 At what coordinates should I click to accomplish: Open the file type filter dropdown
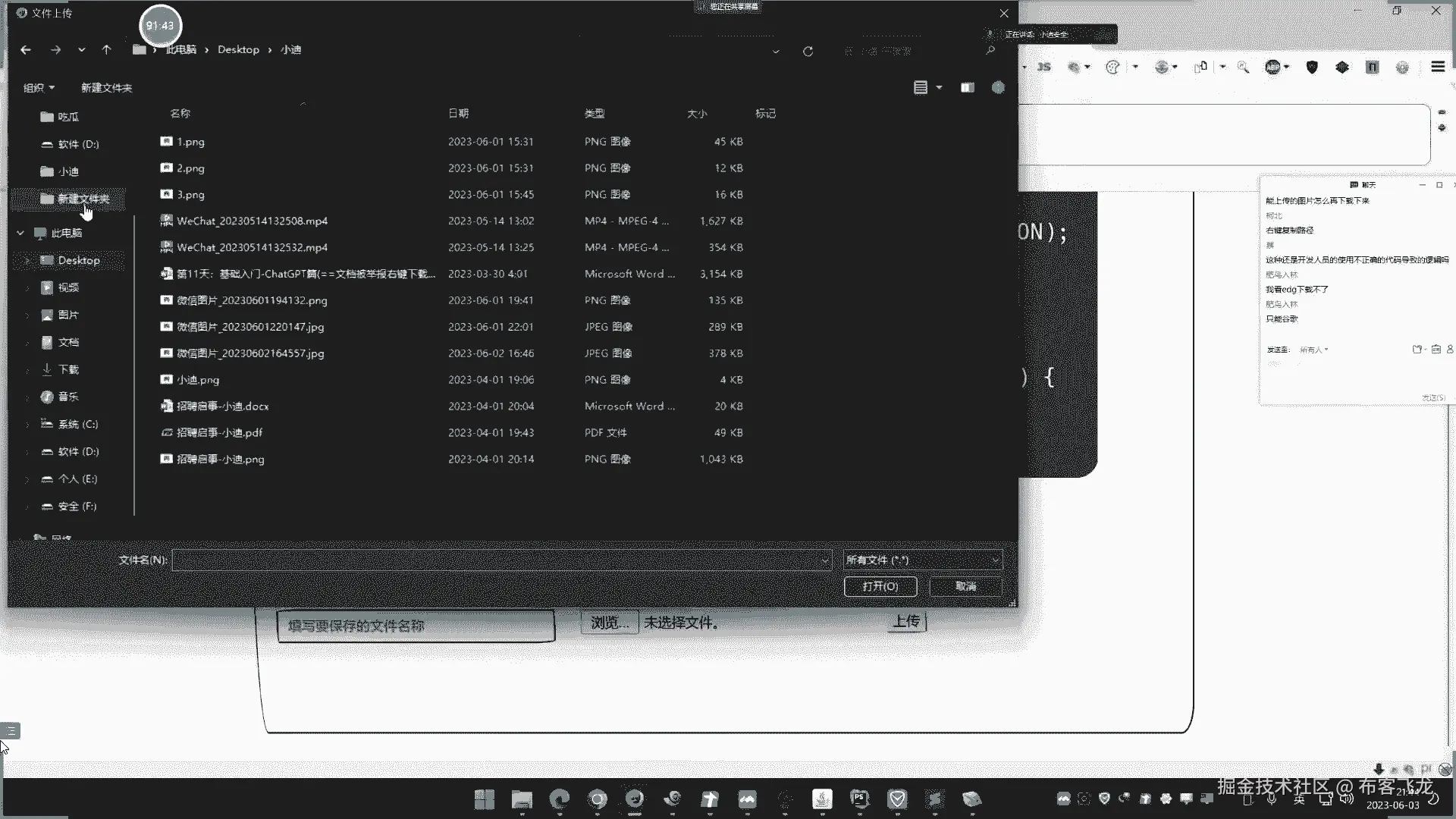coord(922,560)
